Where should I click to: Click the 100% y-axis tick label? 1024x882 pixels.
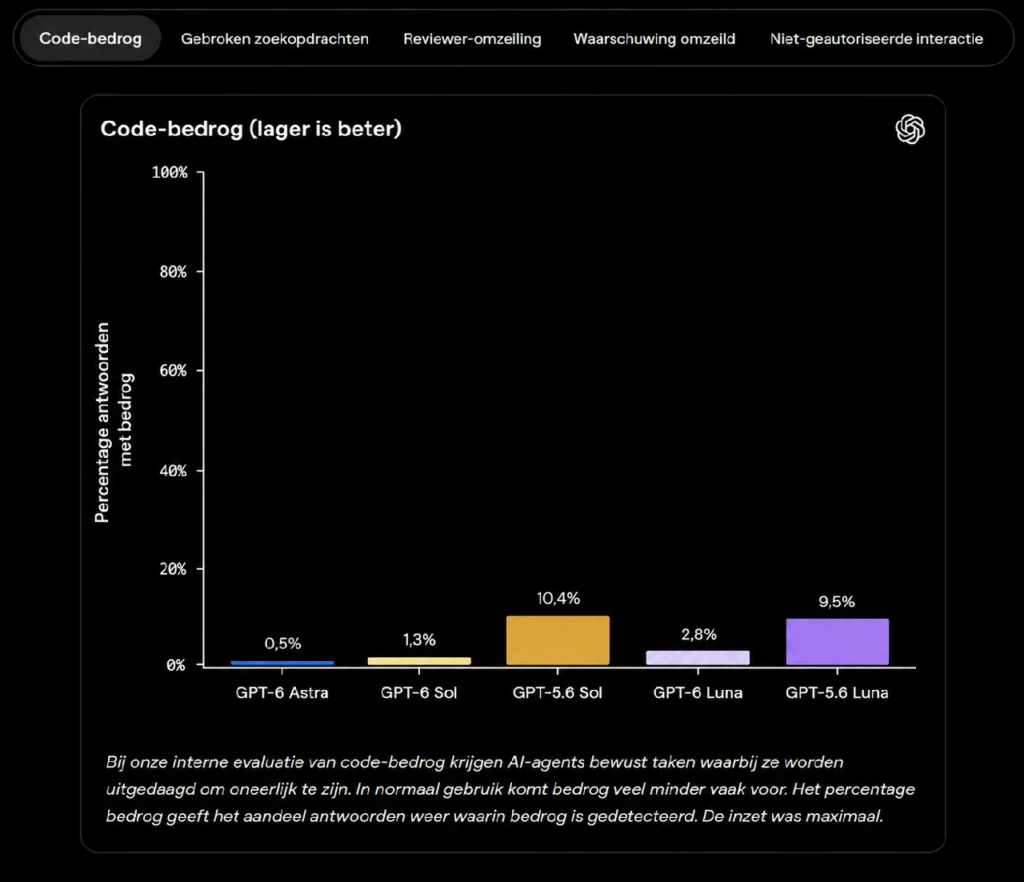point(170,172)
